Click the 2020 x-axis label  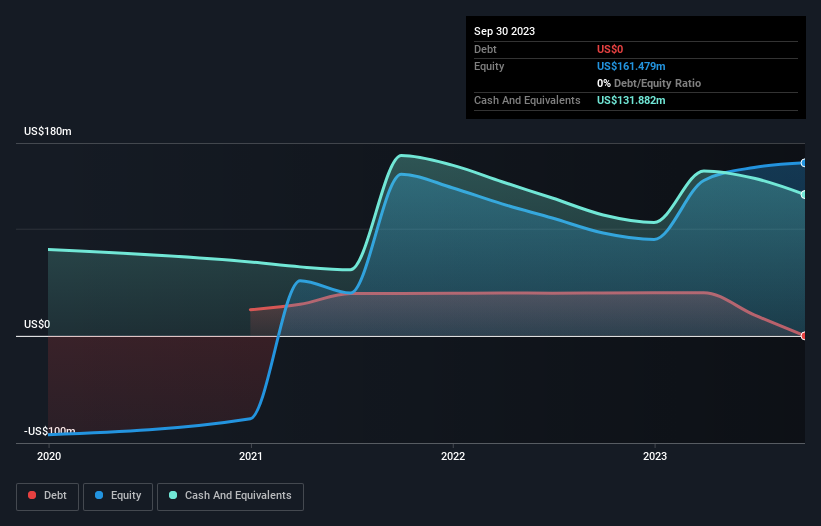tap(49, 456)
